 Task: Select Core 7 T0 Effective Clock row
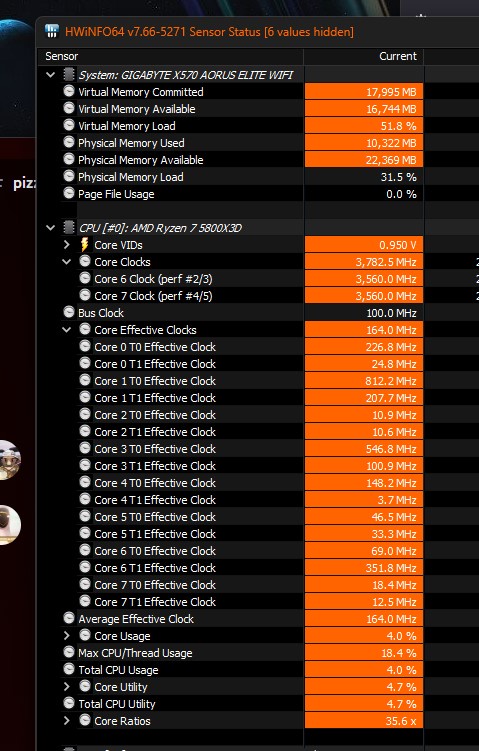(x=155, y=585)
